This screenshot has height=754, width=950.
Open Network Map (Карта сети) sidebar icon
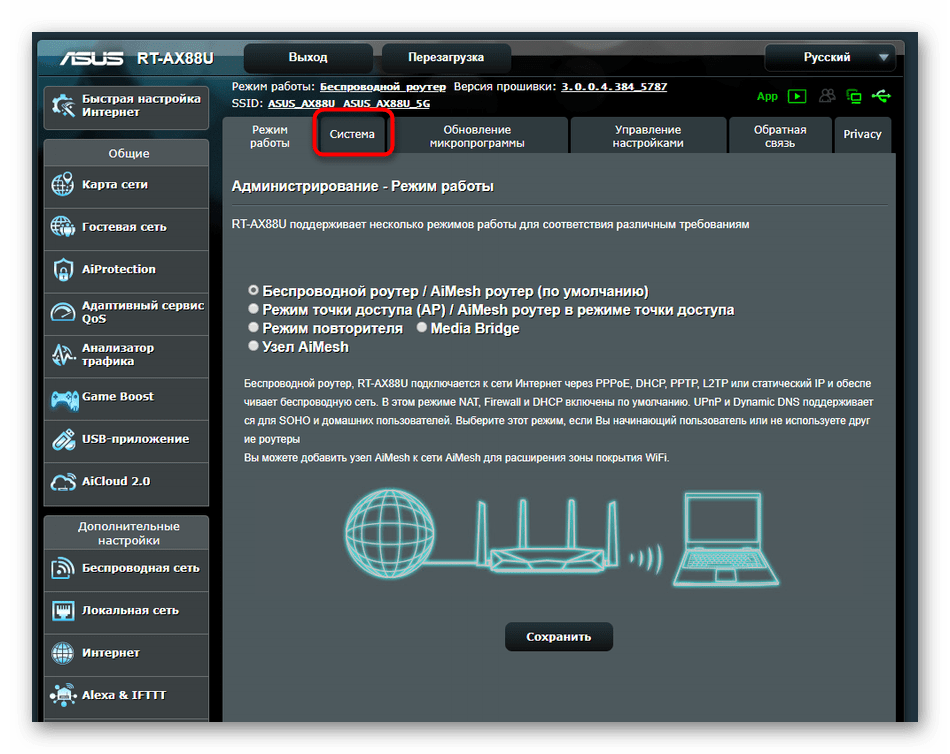(63, 185)
